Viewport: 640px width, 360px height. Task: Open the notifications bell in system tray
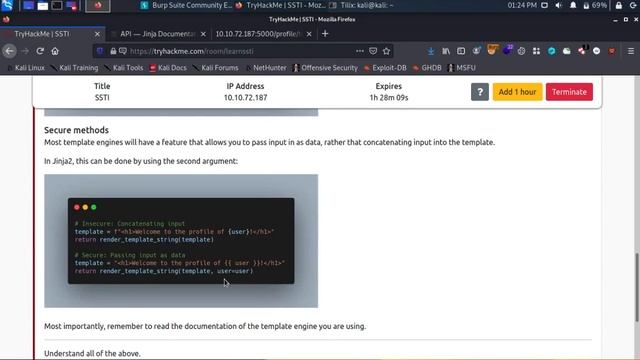pos(573,5)
